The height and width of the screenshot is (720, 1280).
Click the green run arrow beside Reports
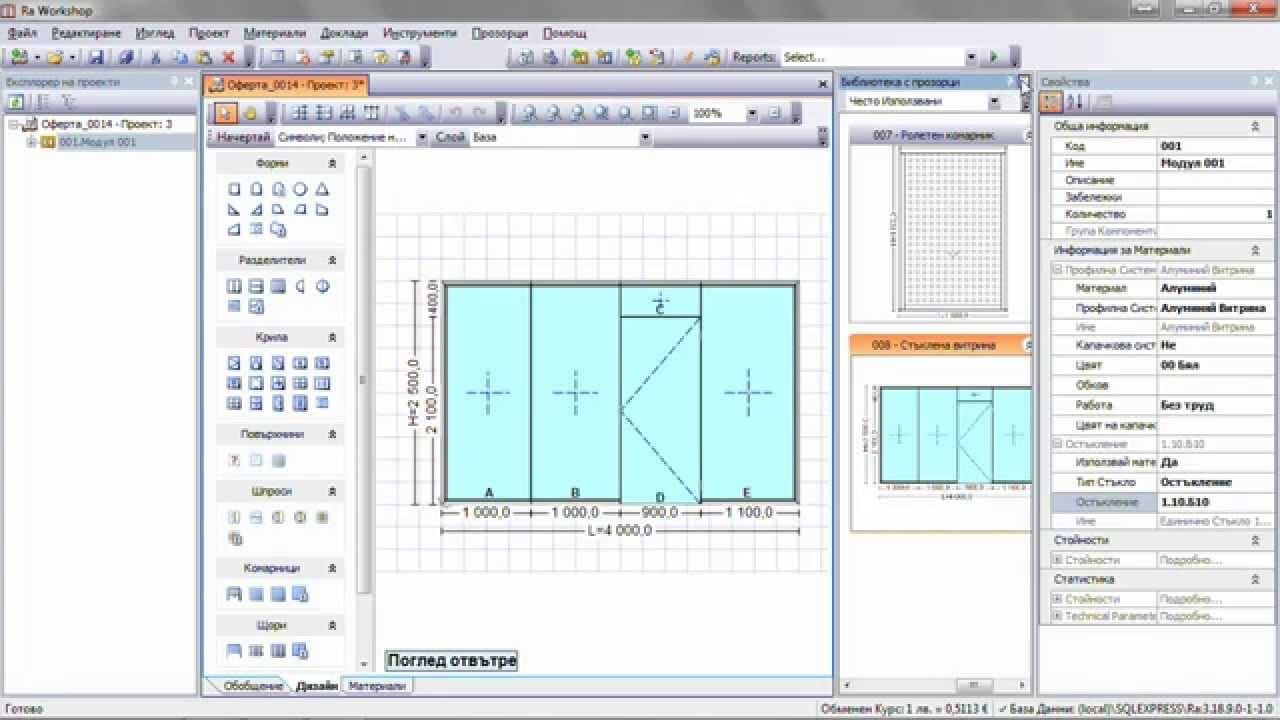(x=993, y=57)
